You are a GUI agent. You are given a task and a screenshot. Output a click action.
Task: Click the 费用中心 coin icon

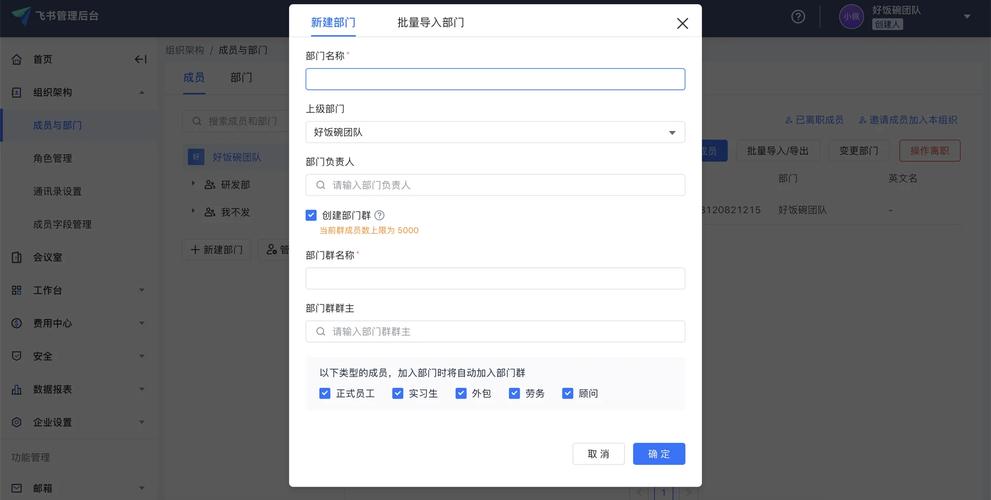[x=17, y=323]
